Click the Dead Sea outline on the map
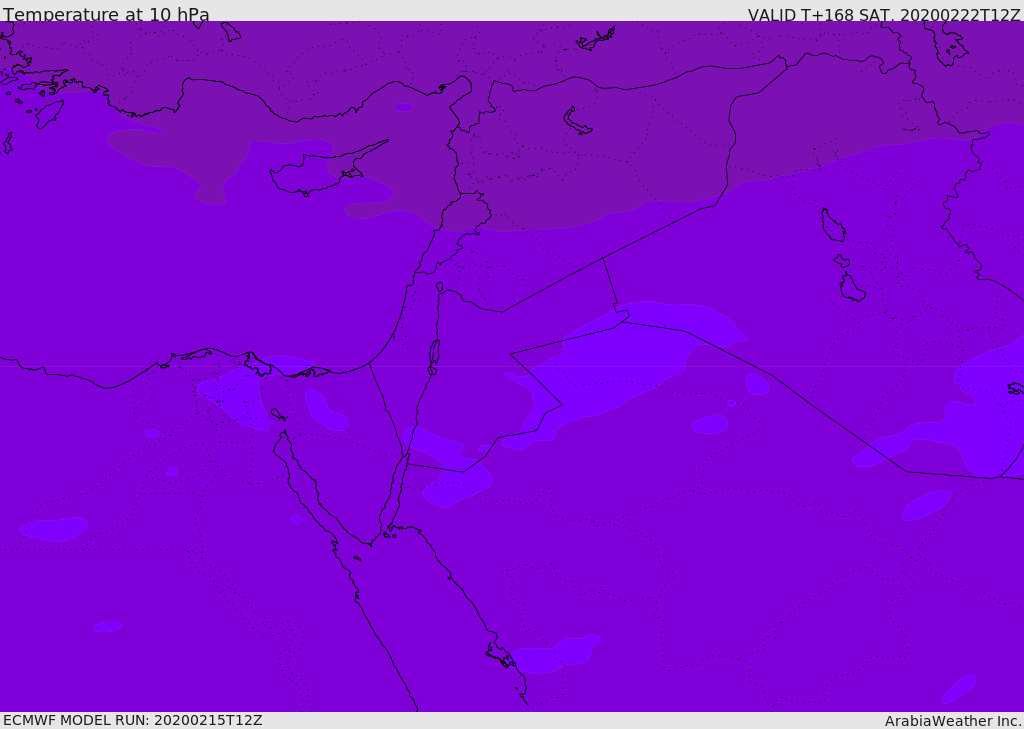This screenshot has height=729, width=1024. point(434,353)
